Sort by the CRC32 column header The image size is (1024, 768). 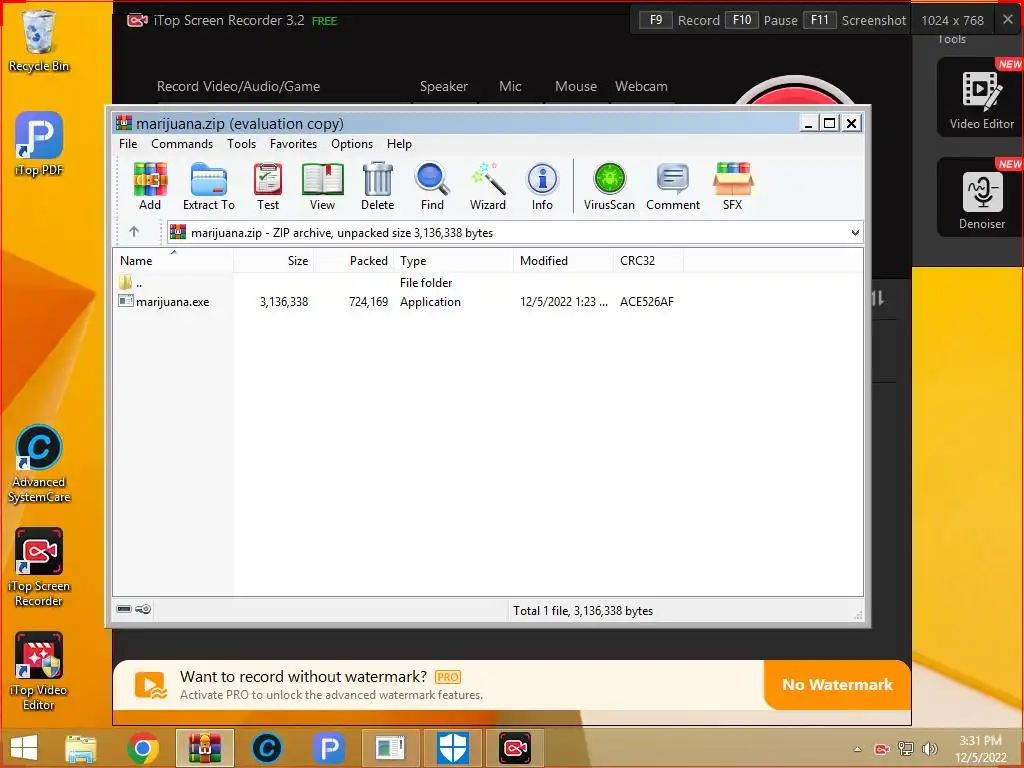point(648,261)
